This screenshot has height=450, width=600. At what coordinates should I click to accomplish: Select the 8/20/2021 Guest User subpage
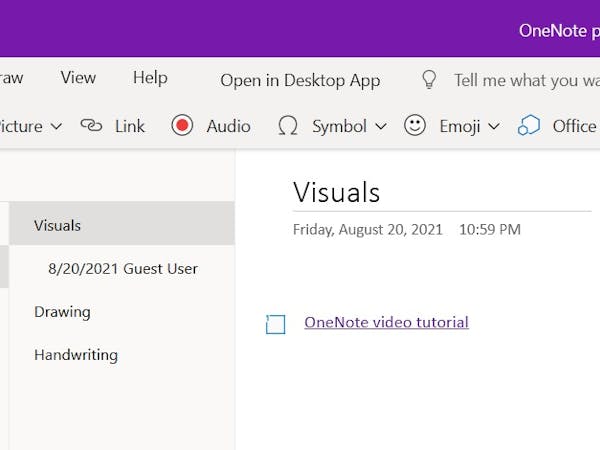(x=122, y=268)
